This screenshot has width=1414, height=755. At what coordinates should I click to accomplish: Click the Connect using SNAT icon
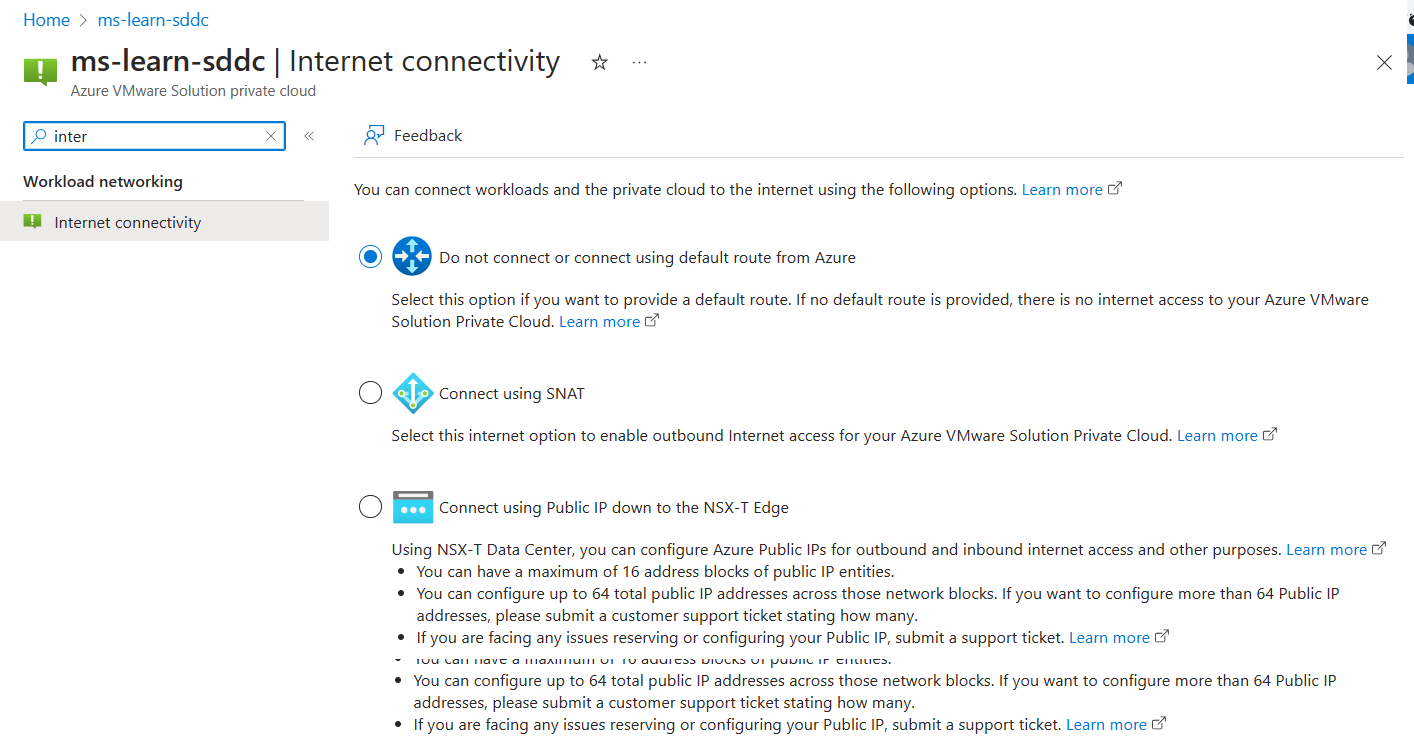click(x=412, y=393)
